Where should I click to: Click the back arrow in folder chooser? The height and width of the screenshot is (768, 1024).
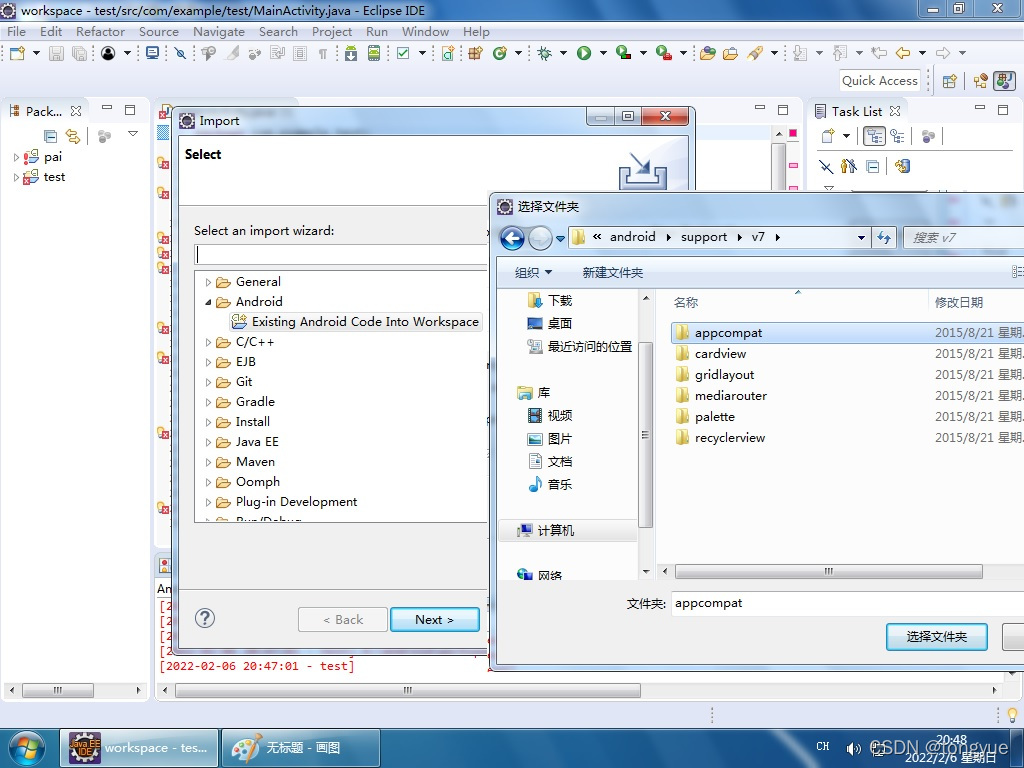tap(513, 238)
